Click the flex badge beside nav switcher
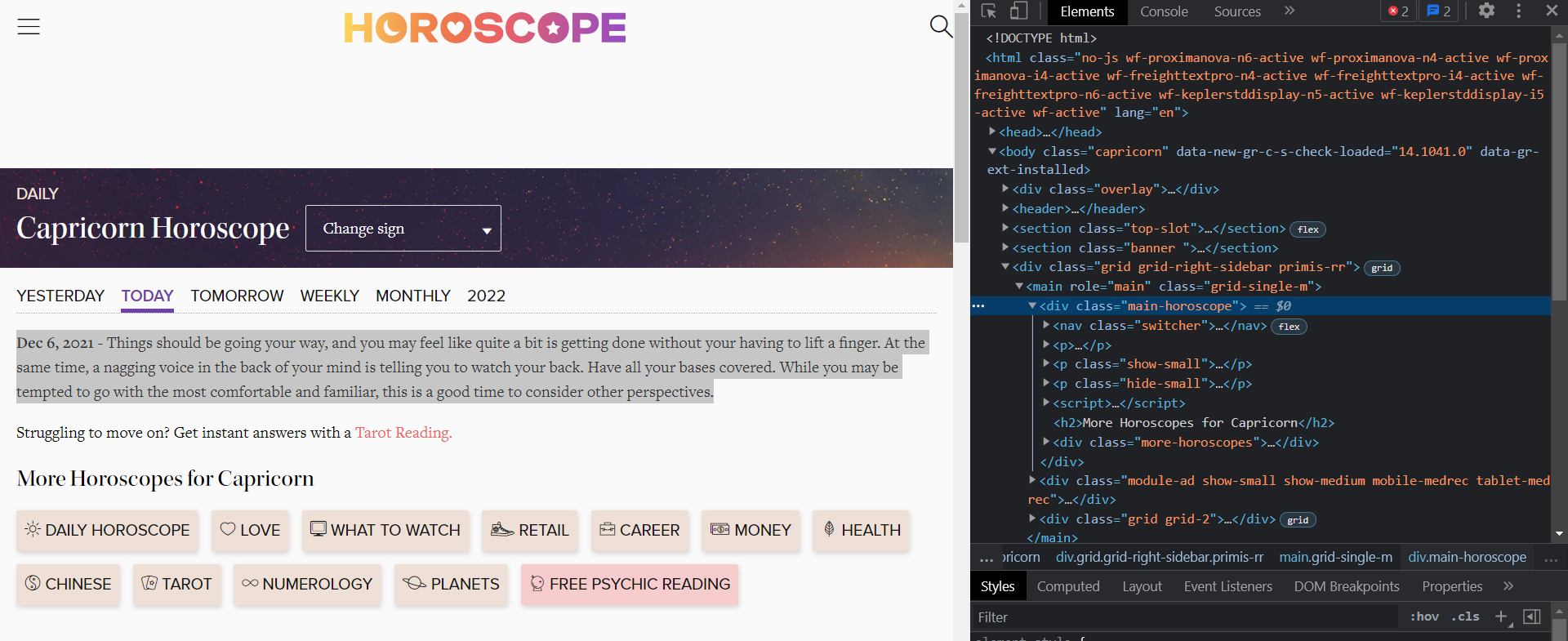1568x641 pixels. click(x=1290, y=327)
